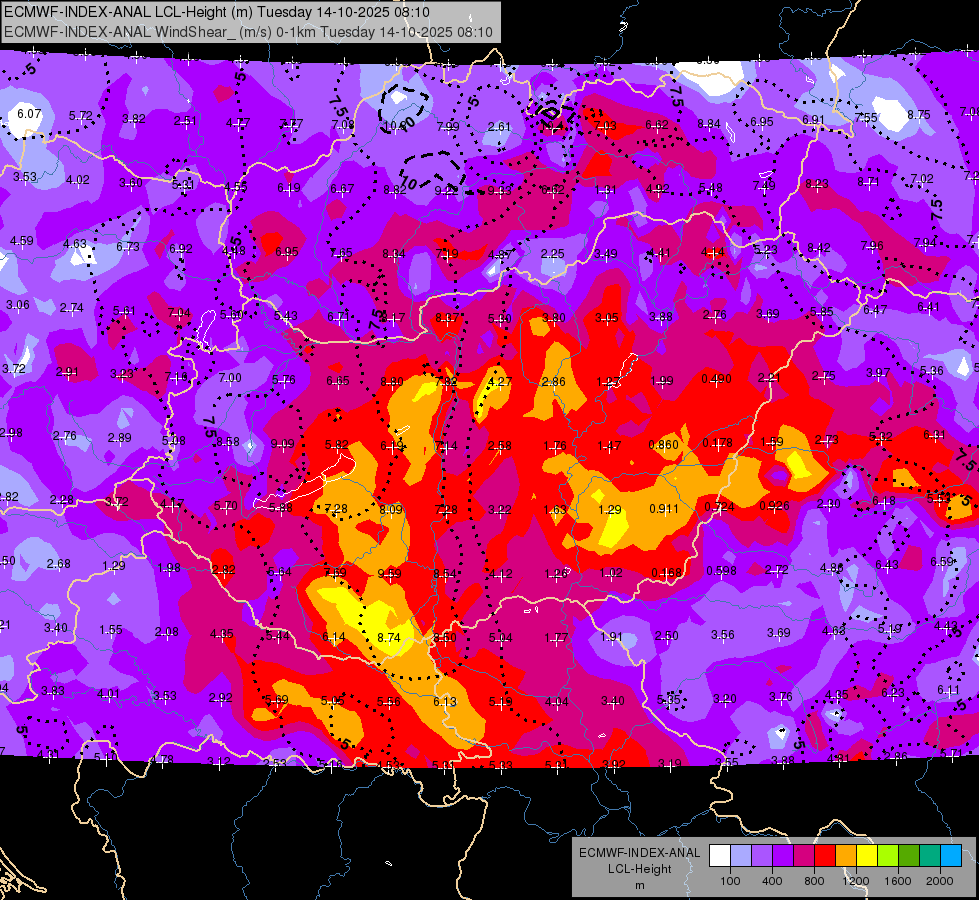This screenshot has width=979, height=900.
Task: Click the dark green legend swatch
Action: [x=909, y=855]
